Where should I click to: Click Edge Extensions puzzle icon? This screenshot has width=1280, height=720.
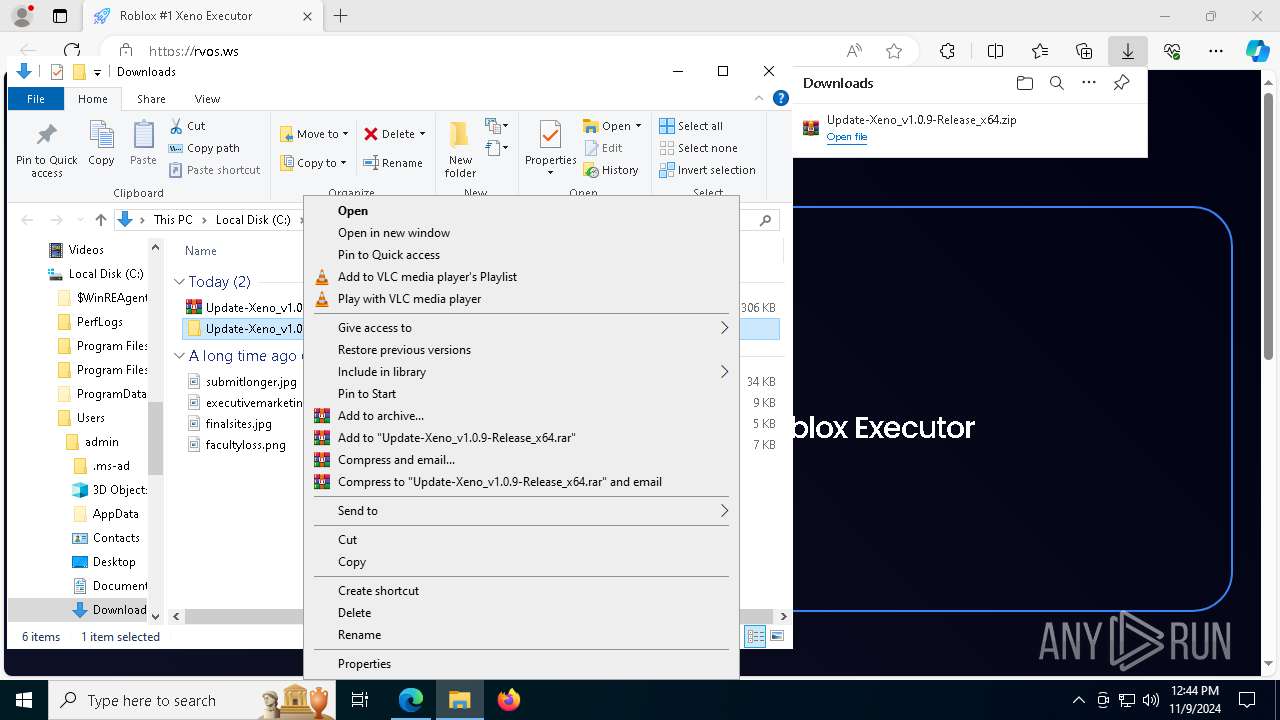947,51
